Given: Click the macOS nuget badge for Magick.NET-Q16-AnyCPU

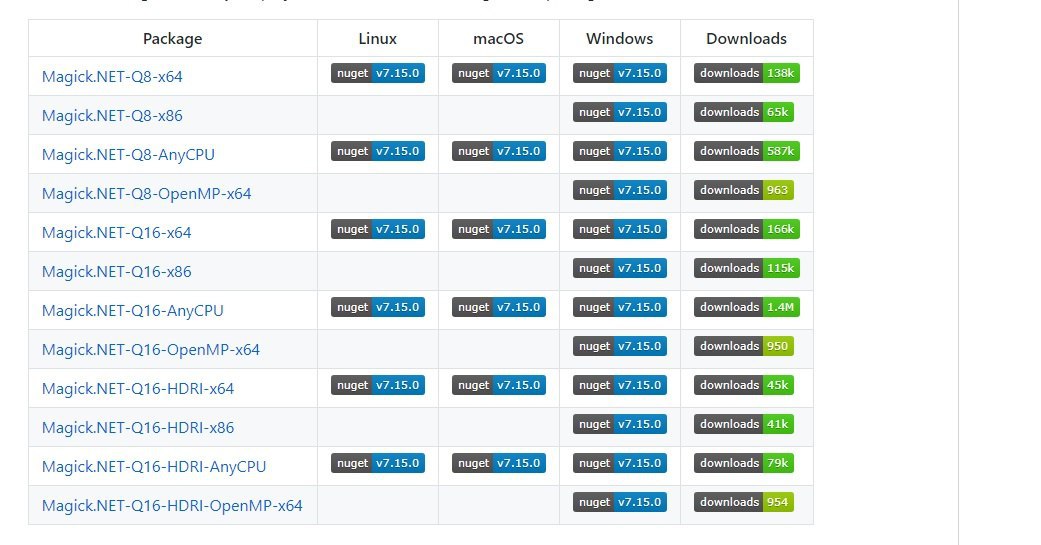Looking at the screenshot, I should tap(499, 307).
